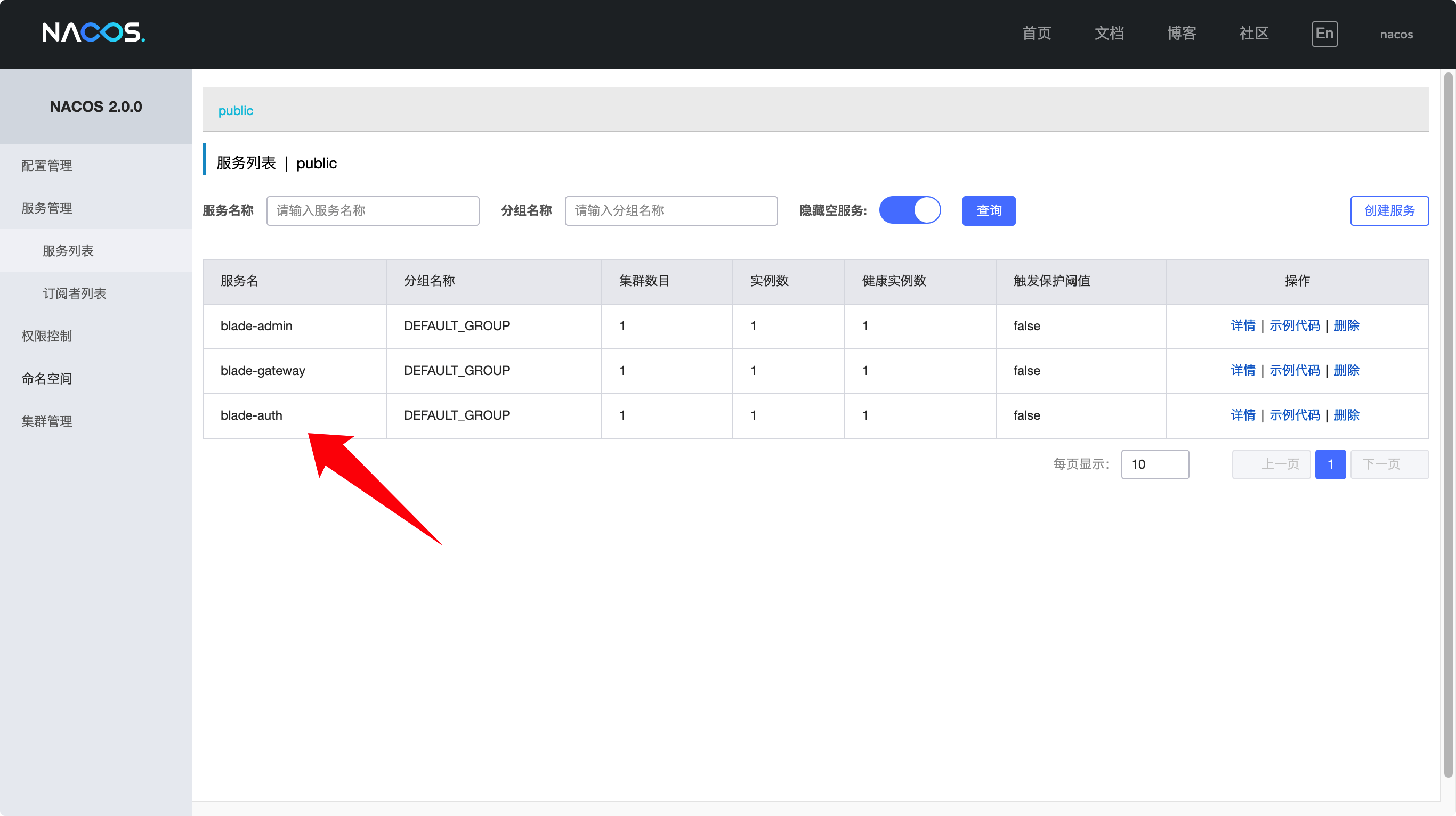This screenshot has height=816, width=1456.
Task: Collapse 服务管理 in the sidebar
Action: click(x=96, y=208)
